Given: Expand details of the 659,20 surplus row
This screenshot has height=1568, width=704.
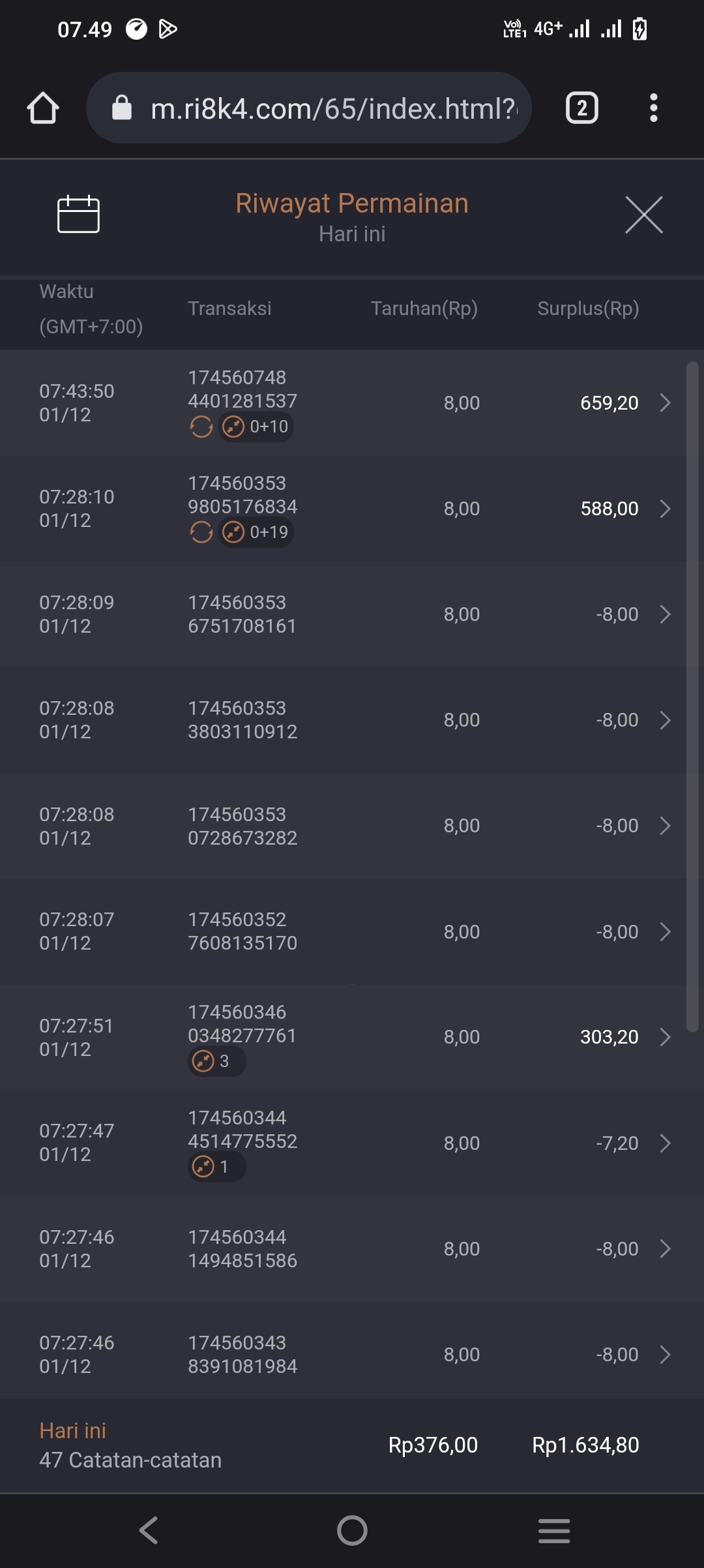Looking at the screenshot, I should (x=665, y=403).
